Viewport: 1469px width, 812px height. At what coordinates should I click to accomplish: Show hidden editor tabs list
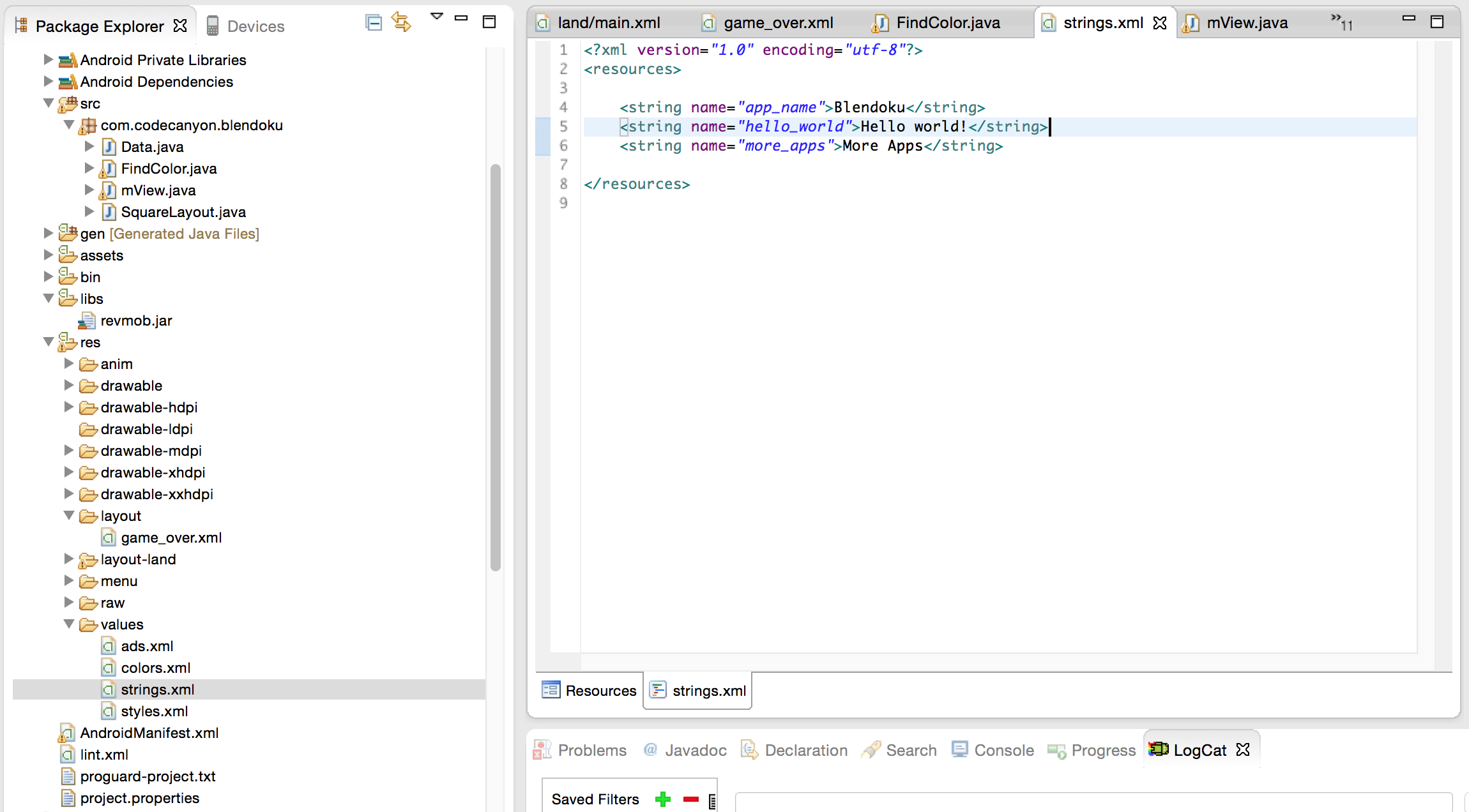click(1341, 22)
